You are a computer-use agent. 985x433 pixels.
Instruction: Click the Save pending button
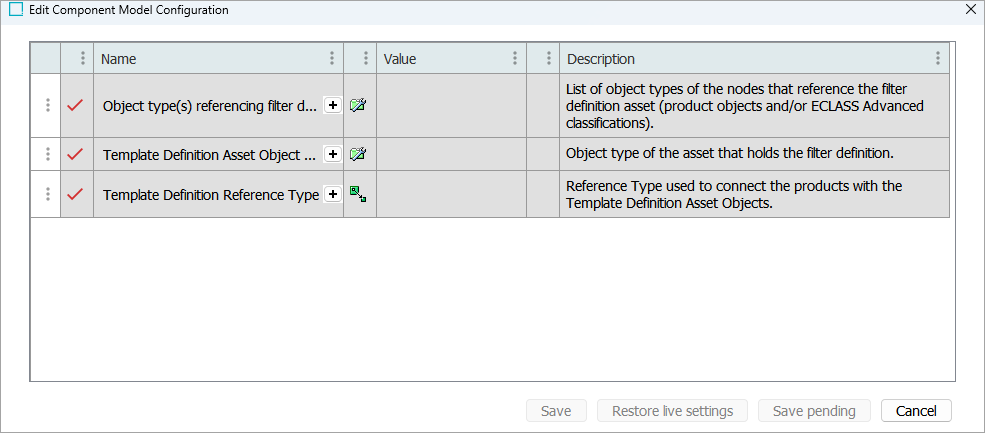tap(814, 411)
